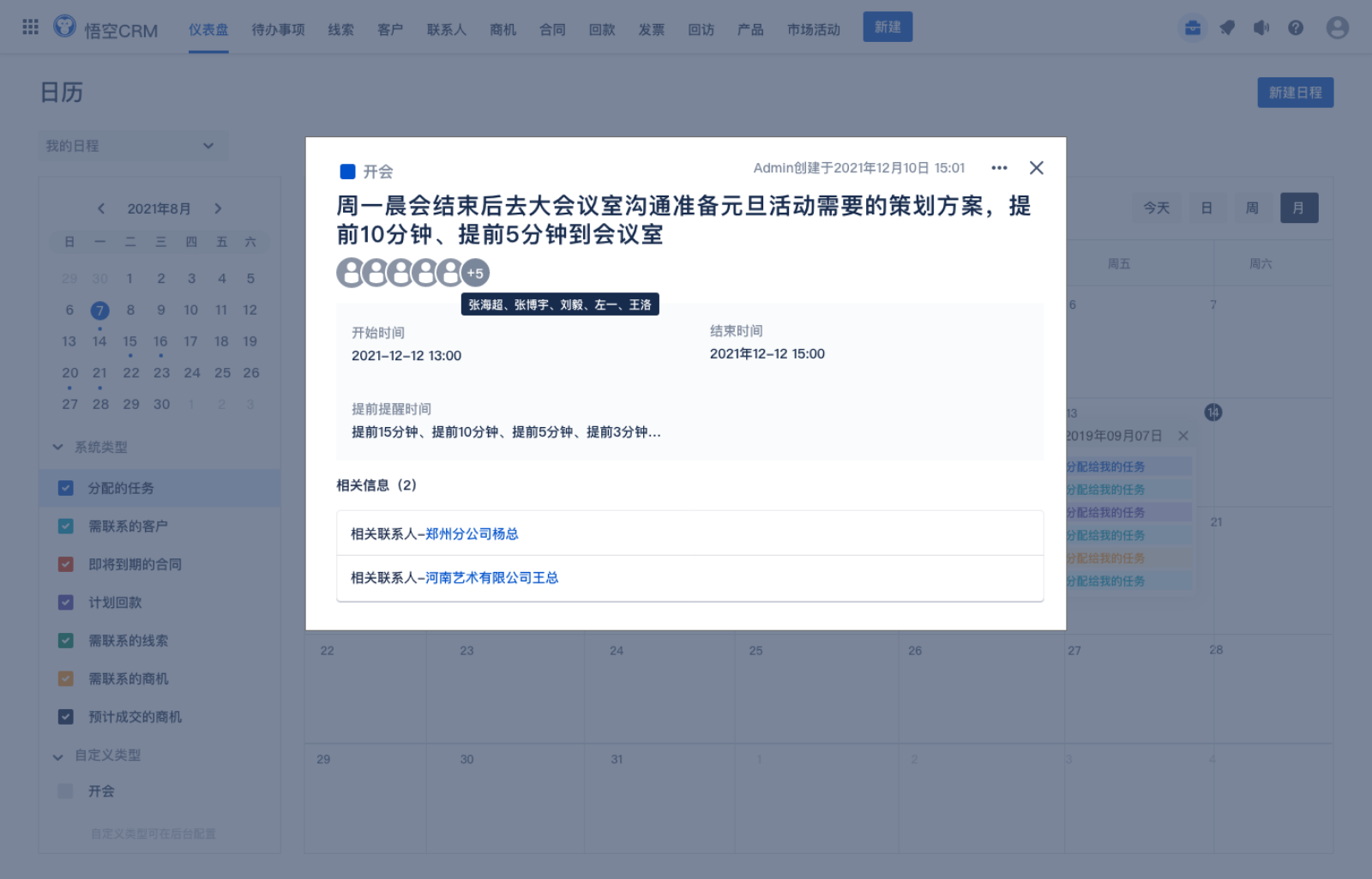This screenshot has height=879, width=1372.
Task: Click the 提前提醒时间 value text
Action: [506, 432]
